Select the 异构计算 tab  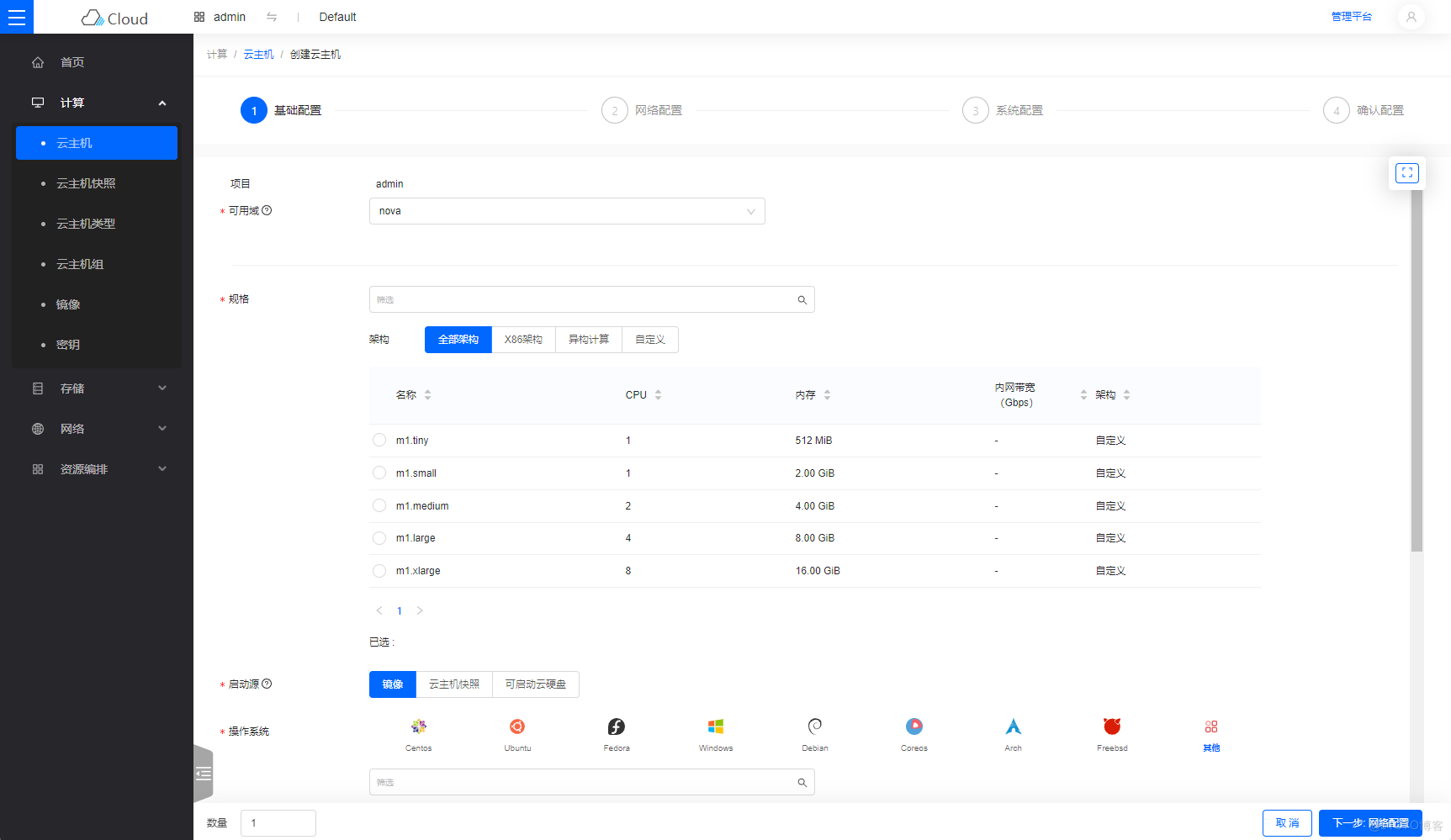coord(589,340)
